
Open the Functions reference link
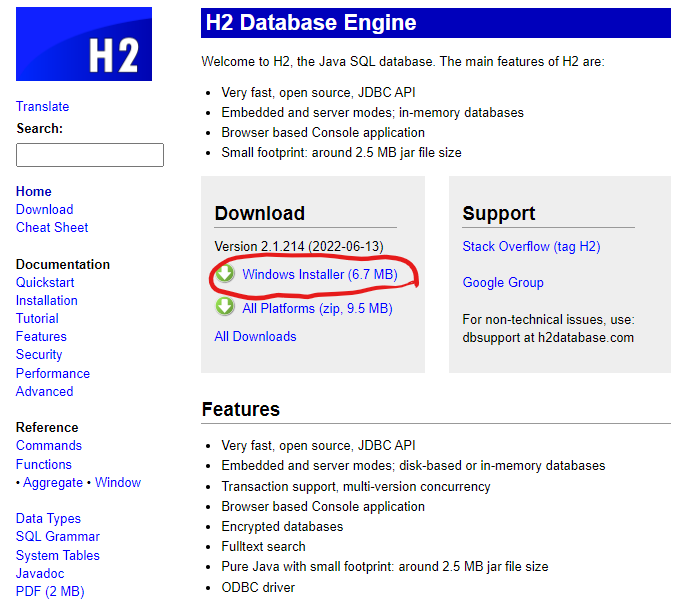pos(44,465)
